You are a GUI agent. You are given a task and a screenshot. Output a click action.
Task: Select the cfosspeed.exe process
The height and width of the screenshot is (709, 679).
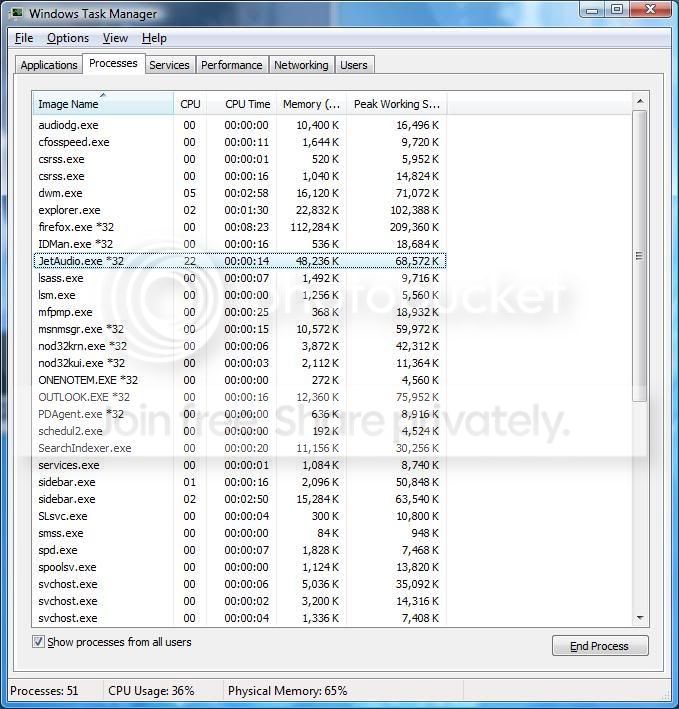240,142
